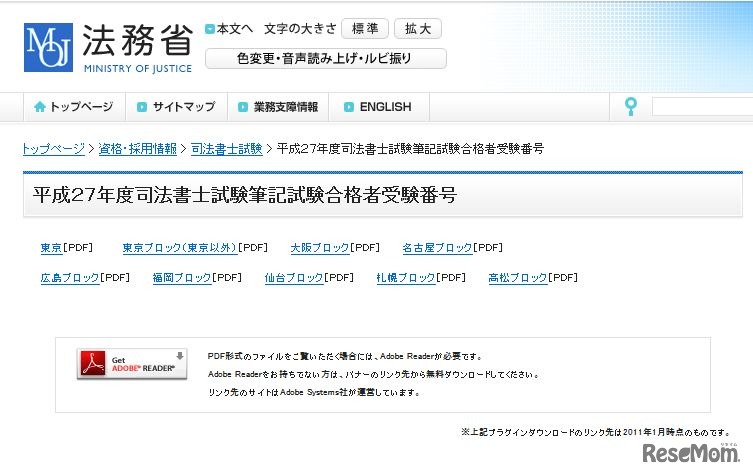Open 名古屋ブロック PDF link
This screenshot has width=753, height=476.
tap(437, 248)
